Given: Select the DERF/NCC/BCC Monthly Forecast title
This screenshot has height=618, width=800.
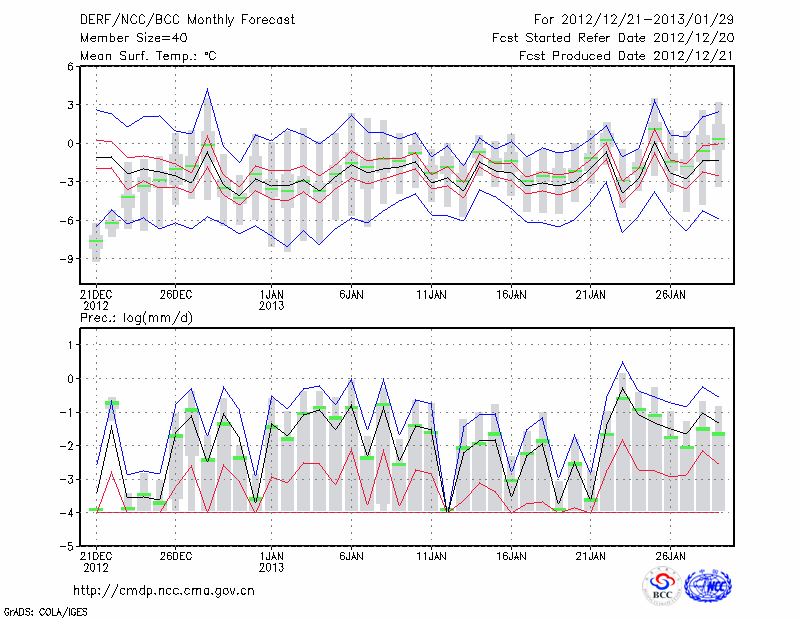Looking at the screenshot, I should [186, 19].
